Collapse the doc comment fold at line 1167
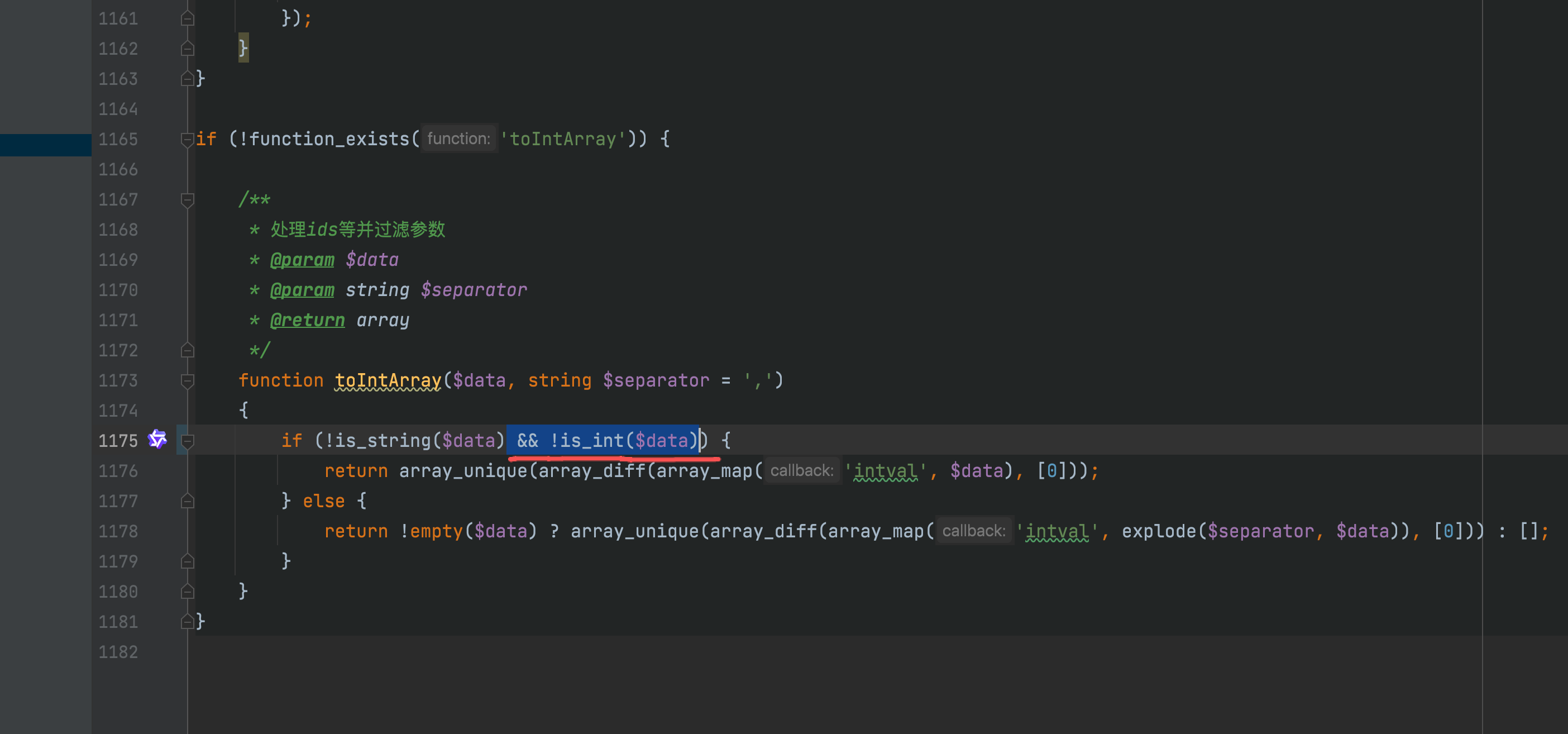The height and width of the screenshot is (734, 1568). pos(188,200)
